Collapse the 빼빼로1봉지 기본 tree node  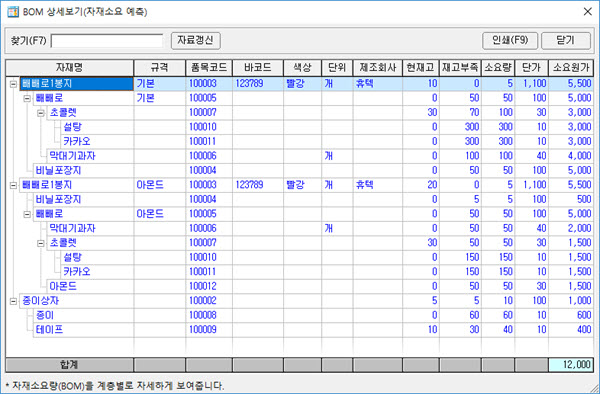pyautogui.click(x=13, y=84)
